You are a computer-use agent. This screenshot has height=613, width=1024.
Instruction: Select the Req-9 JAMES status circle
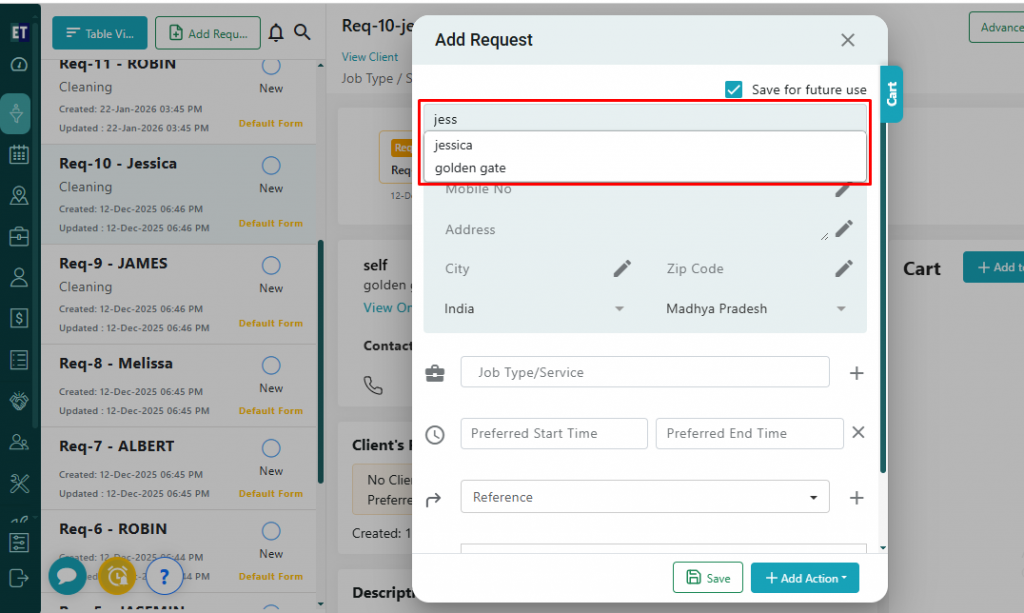click(x=271, y=265)
